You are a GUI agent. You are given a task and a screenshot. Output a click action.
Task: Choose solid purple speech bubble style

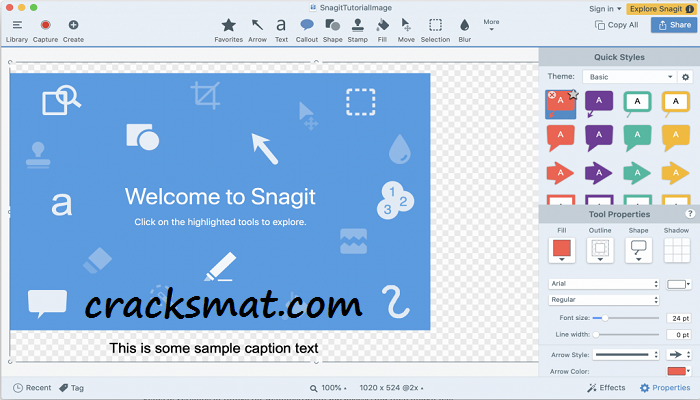[x=599, y=138]
